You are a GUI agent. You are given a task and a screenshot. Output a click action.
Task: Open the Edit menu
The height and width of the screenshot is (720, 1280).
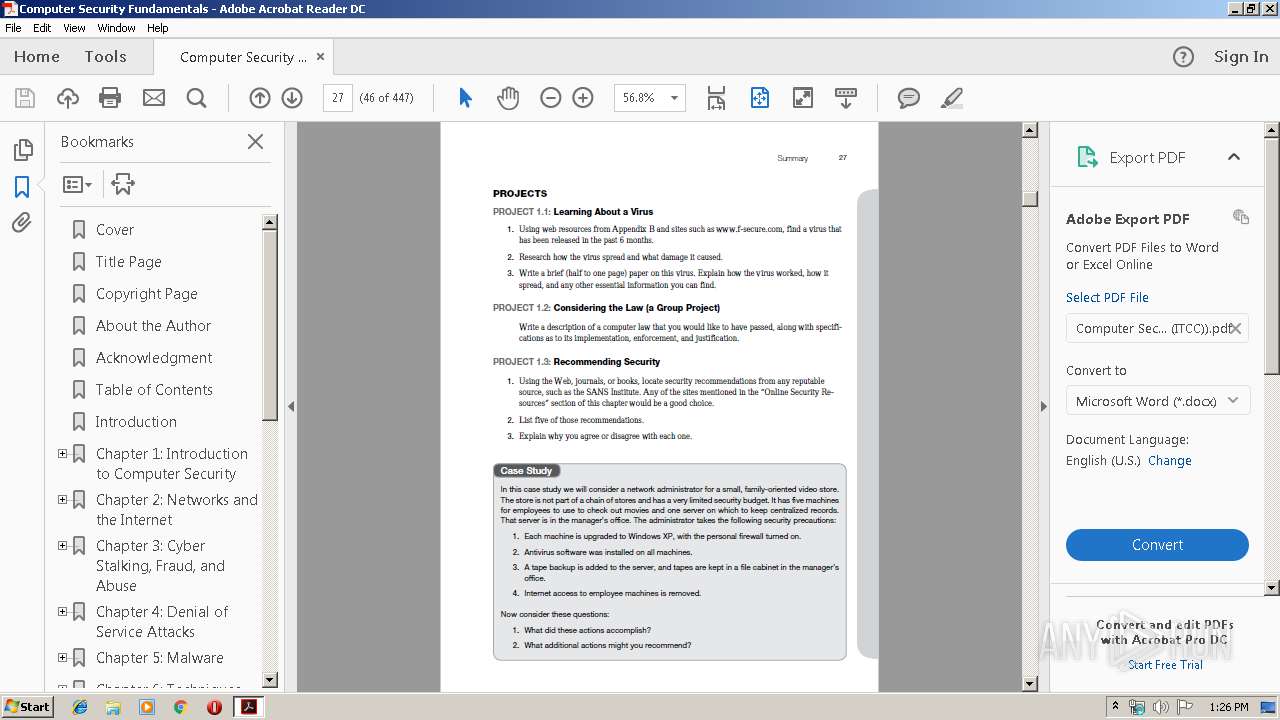[42, 28]
